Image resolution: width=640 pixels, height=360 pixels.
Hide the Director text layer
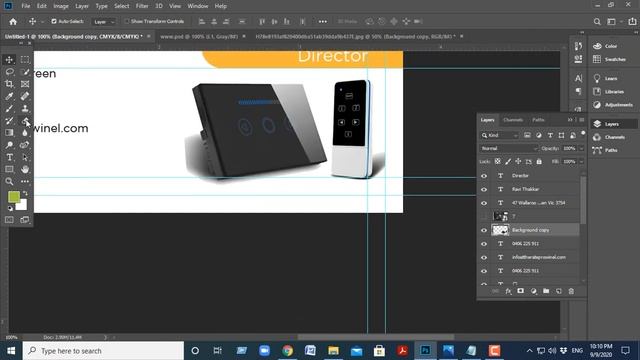484,176
